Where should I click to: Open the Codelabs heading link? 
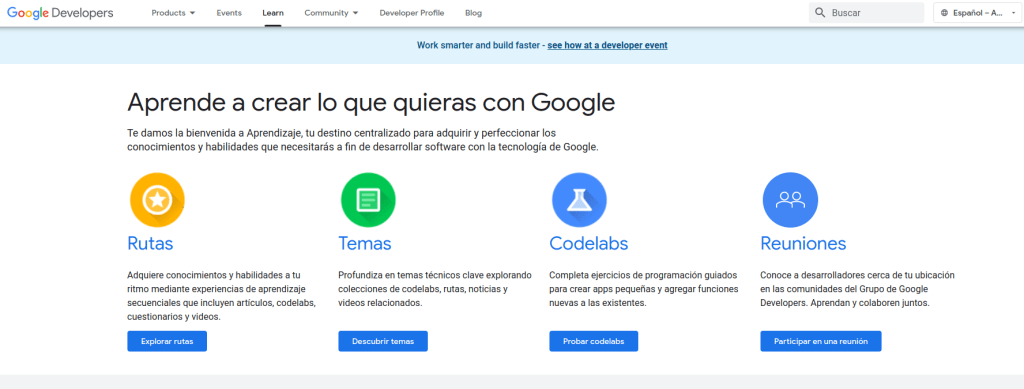(588, 243)
